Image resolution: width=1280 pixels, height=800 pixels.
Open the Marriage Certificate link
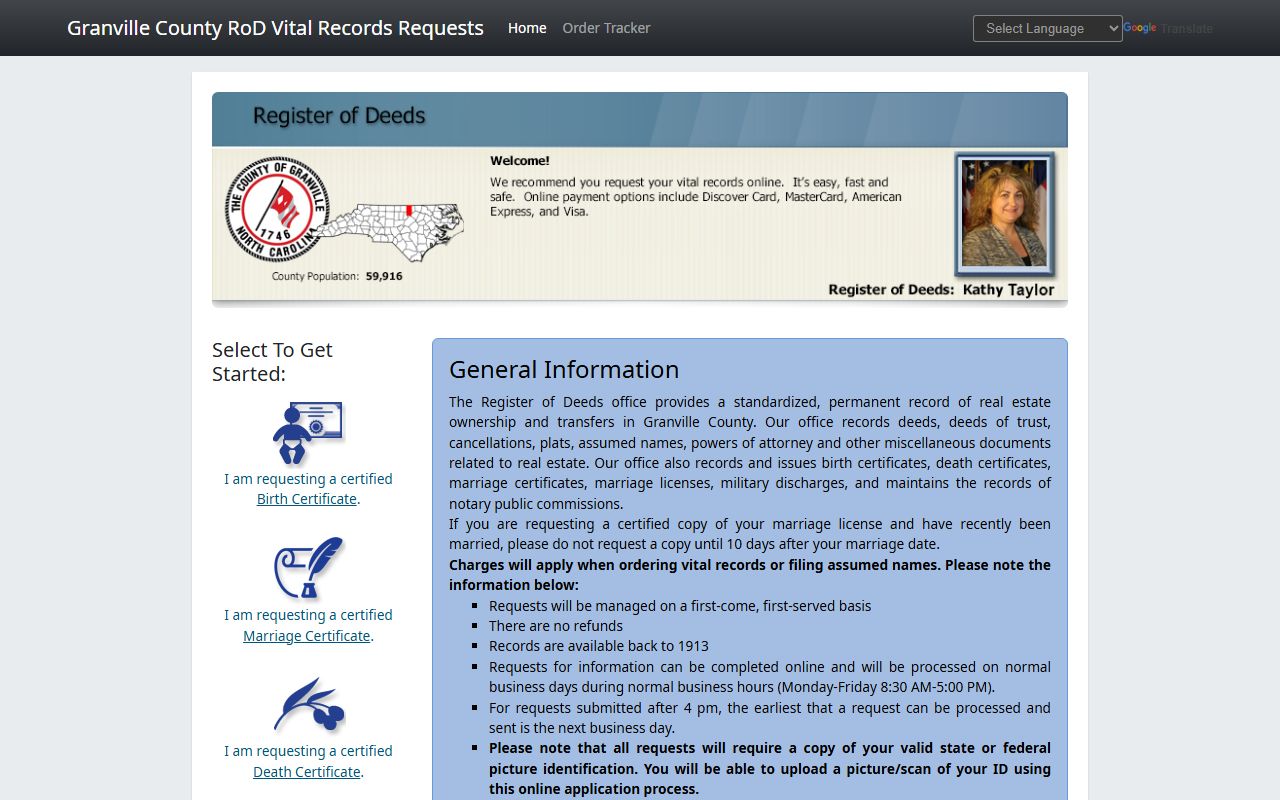307,636
